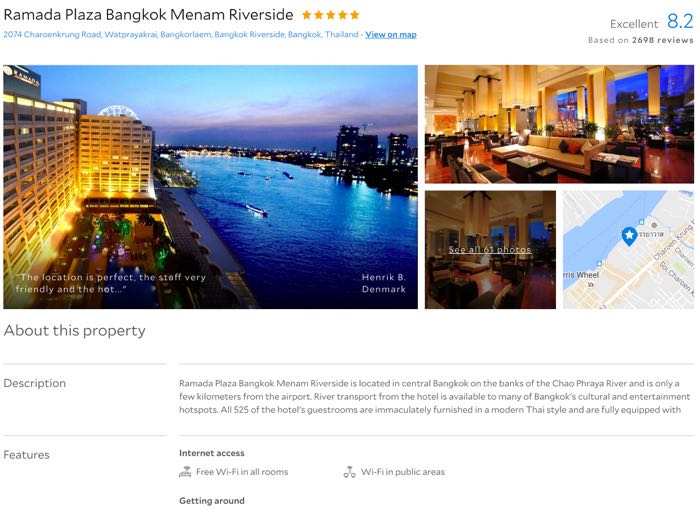
Task: Click the Wi-Fi in public areas icon
Action: point(349,472)
